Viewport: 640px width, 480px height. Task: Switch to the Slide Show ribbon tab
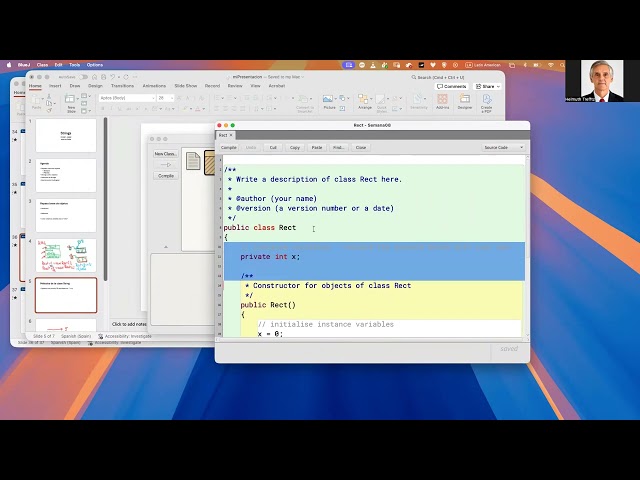tap(186, 86)
